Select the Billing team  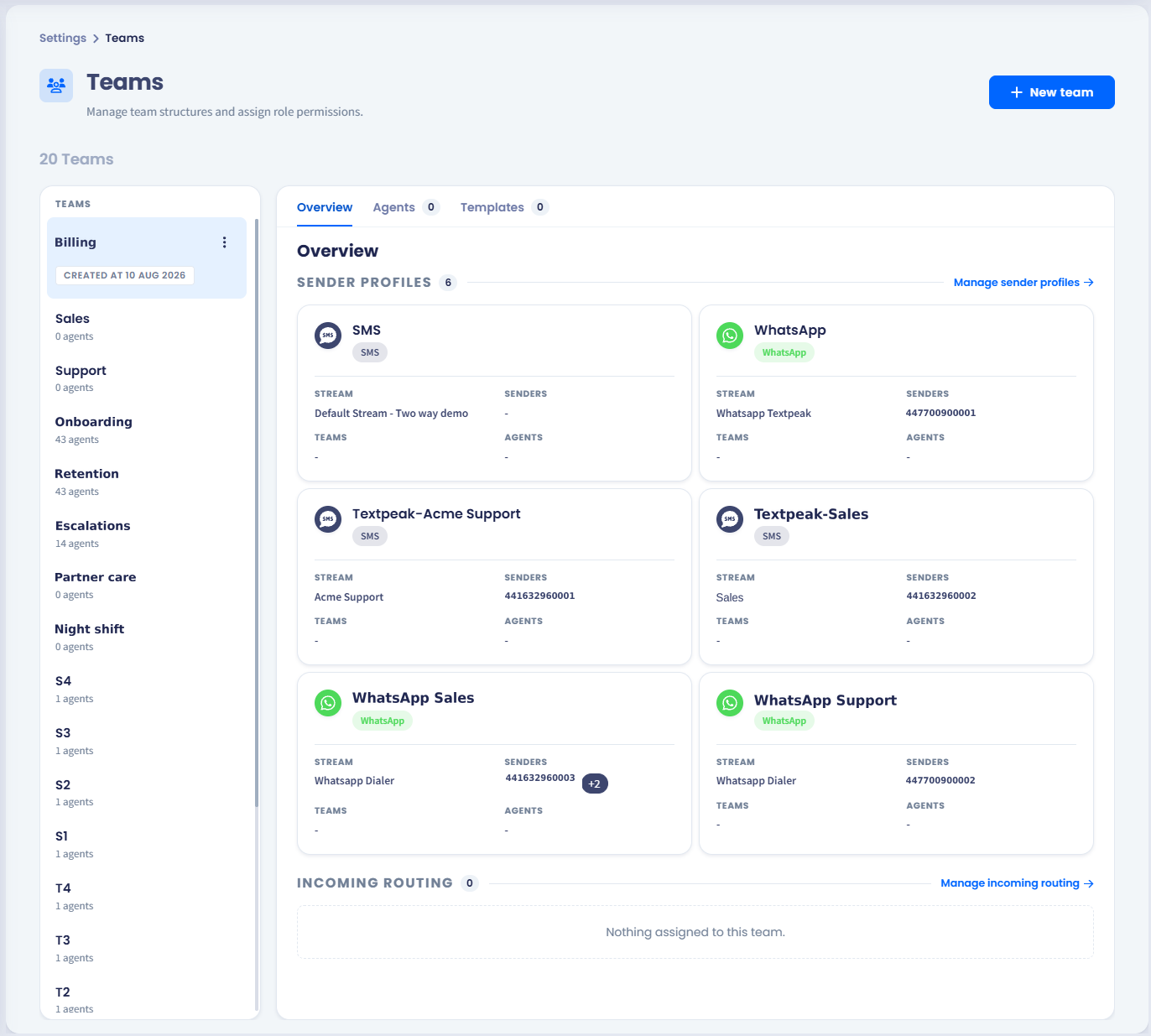point(147,258)
